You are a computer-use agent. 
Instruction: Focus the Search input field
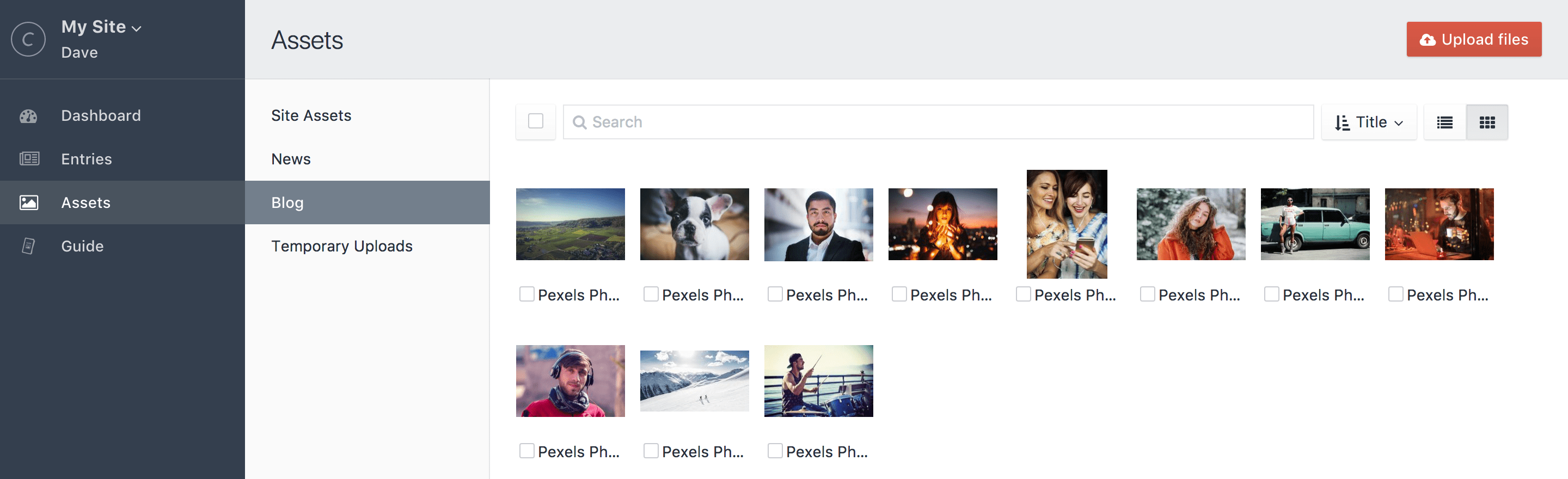(x=938, y=122)
